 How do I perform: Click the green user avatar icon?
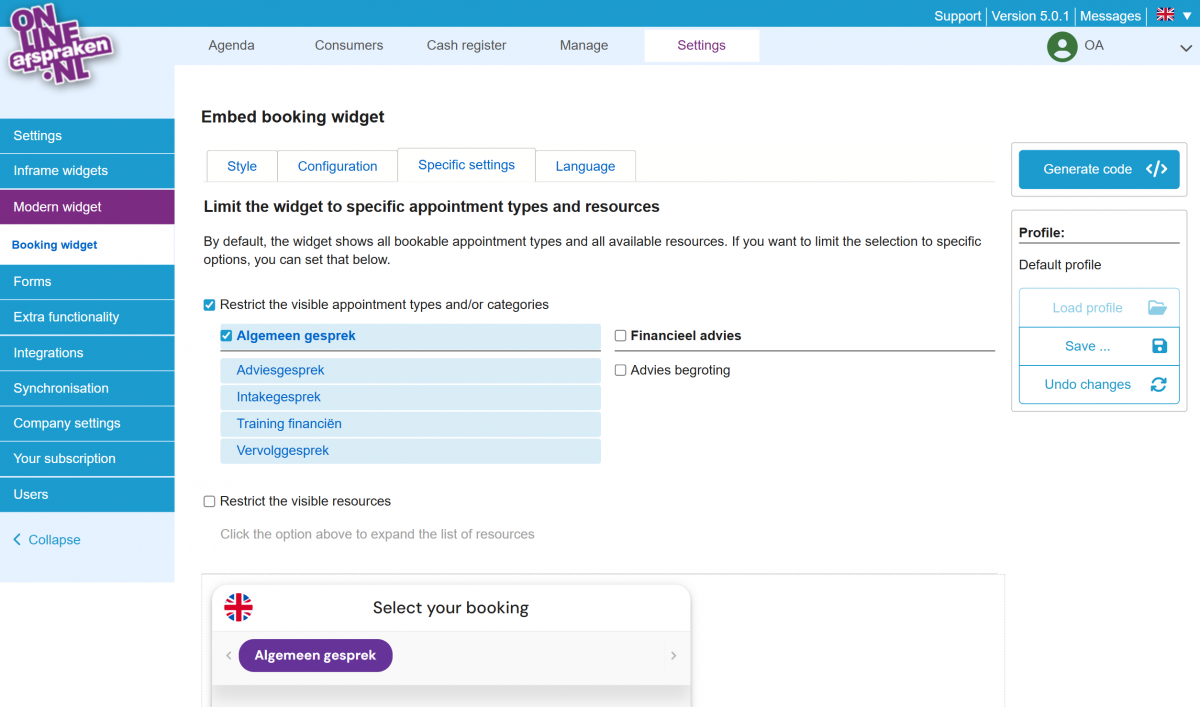point(1061,46)
